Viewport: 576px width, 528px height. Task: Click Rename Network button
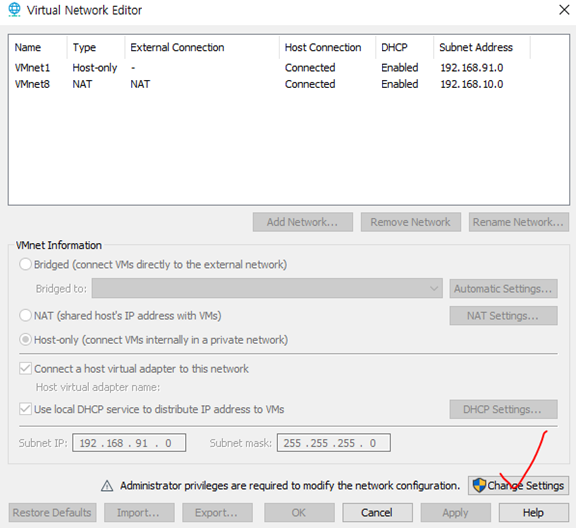(x=519, y=222)
